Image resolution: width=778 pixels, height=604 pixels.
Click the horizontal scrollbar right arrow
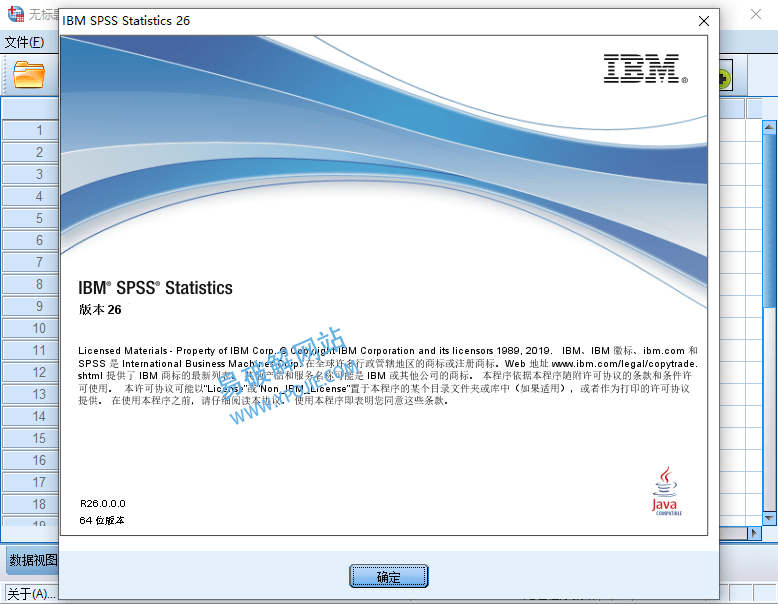click(754, 533)
